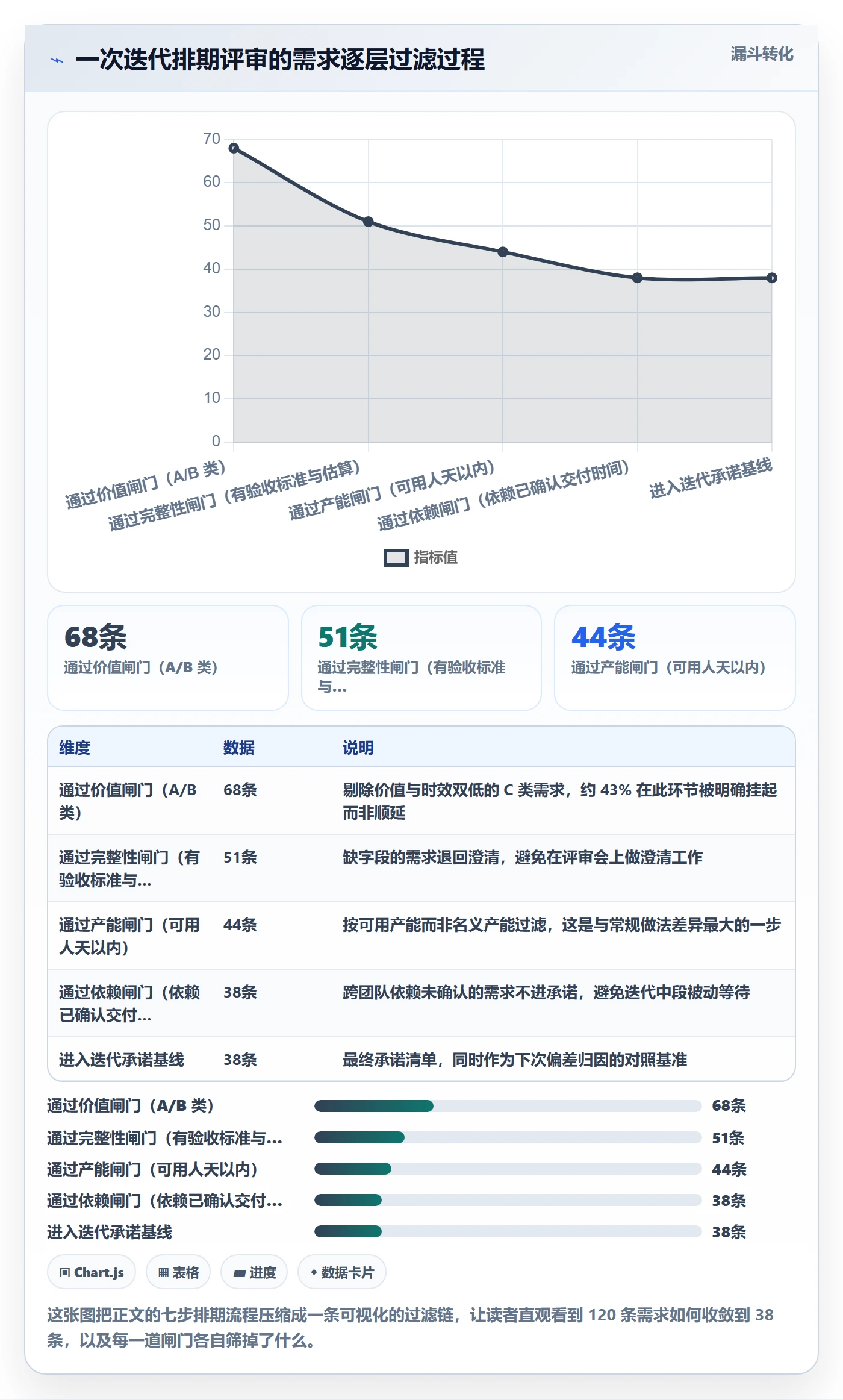Click the 漏斗转化 label in header
The height and width of the screenshot is (1400, 843).
click(x=762, y=54)
